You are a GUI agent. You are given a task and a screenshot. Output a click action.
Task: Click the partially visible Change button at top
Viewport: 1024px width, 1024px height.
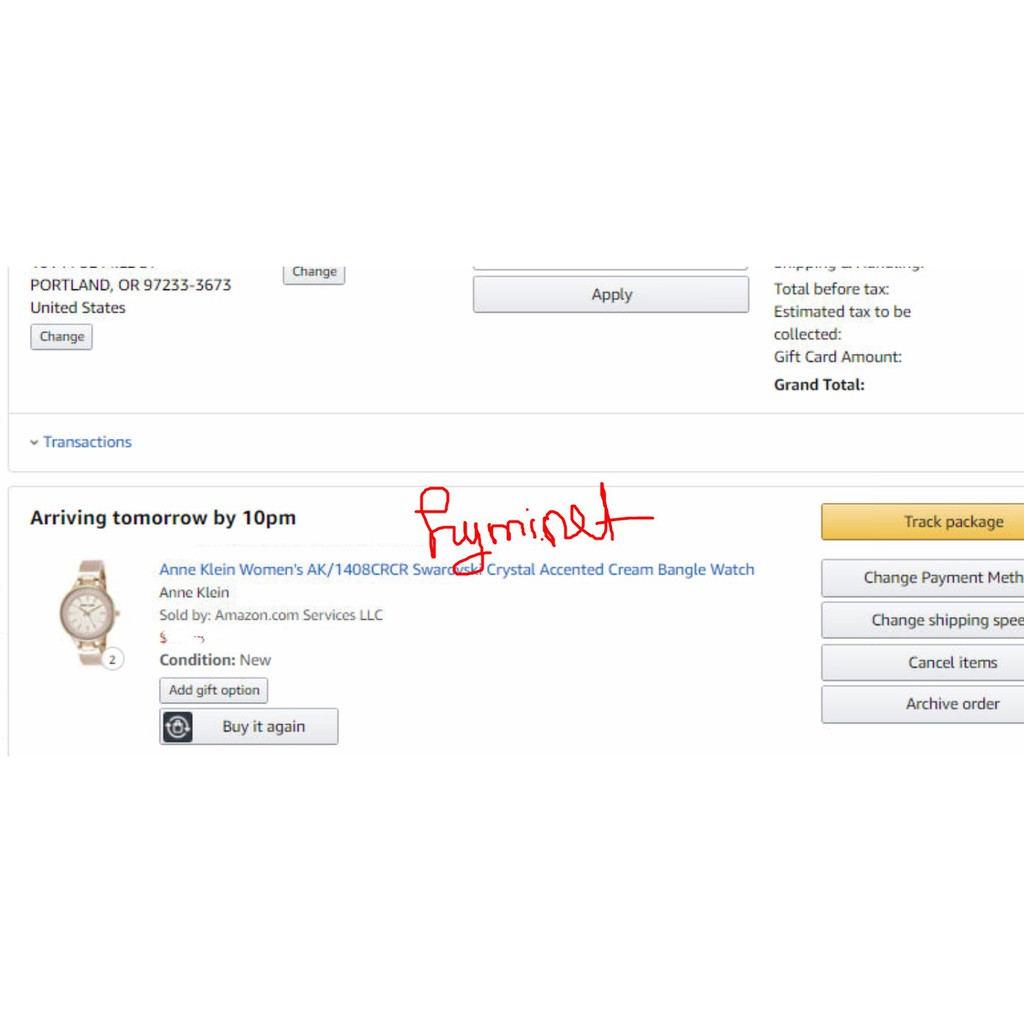[314, 274]
